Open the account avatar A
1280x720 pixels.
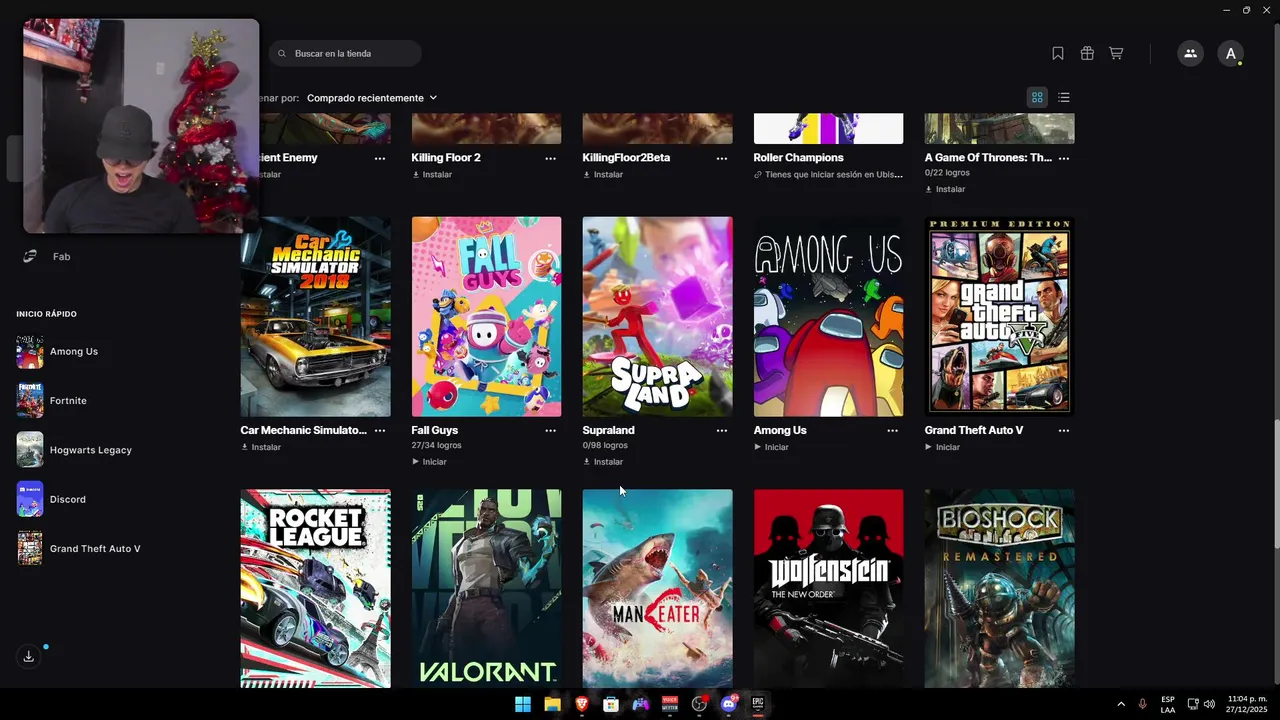coord(1230,54)
